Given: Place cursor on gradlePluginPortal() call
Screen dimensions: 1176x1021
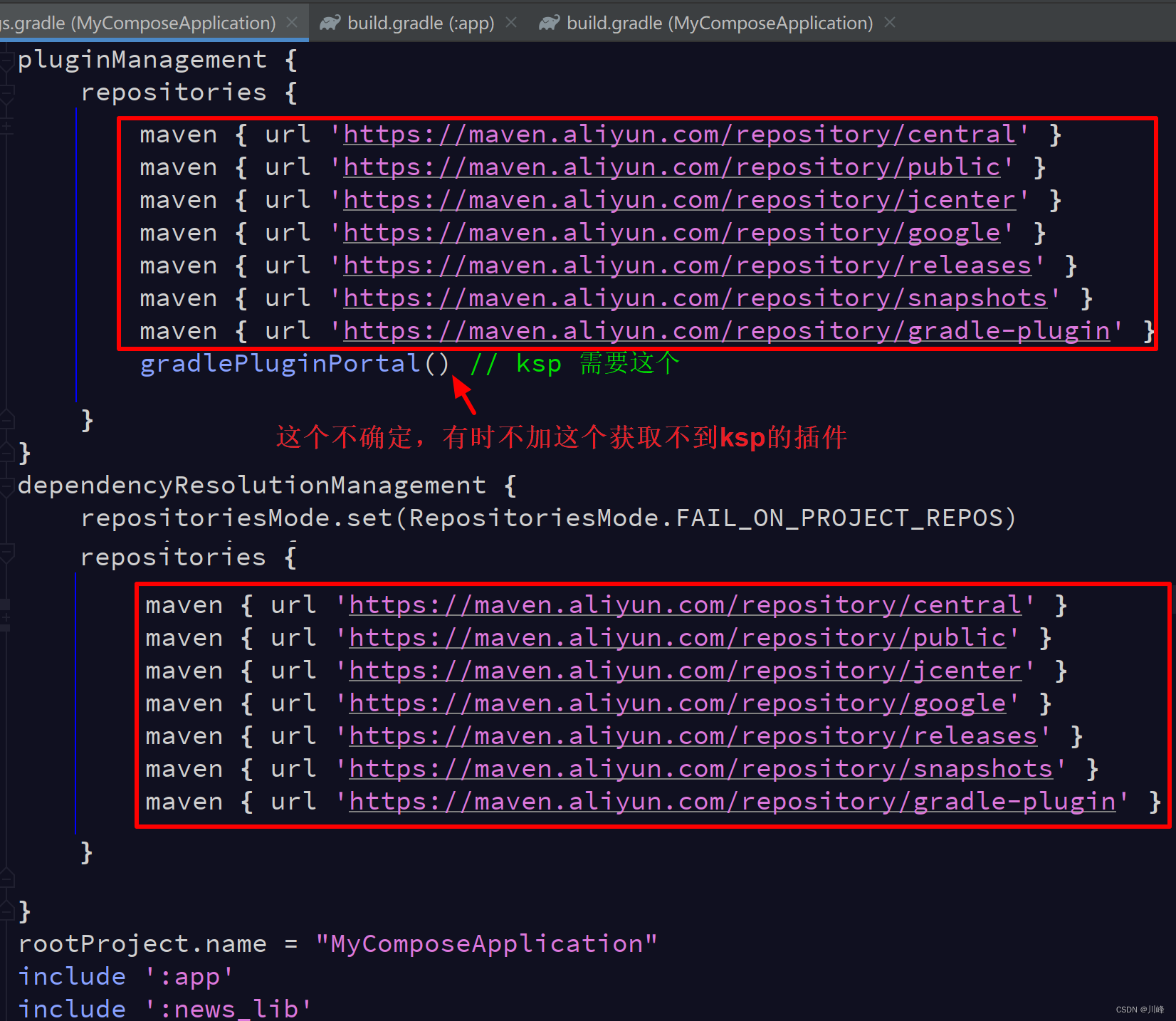Looking at the screenshot, I should [295, 364].
